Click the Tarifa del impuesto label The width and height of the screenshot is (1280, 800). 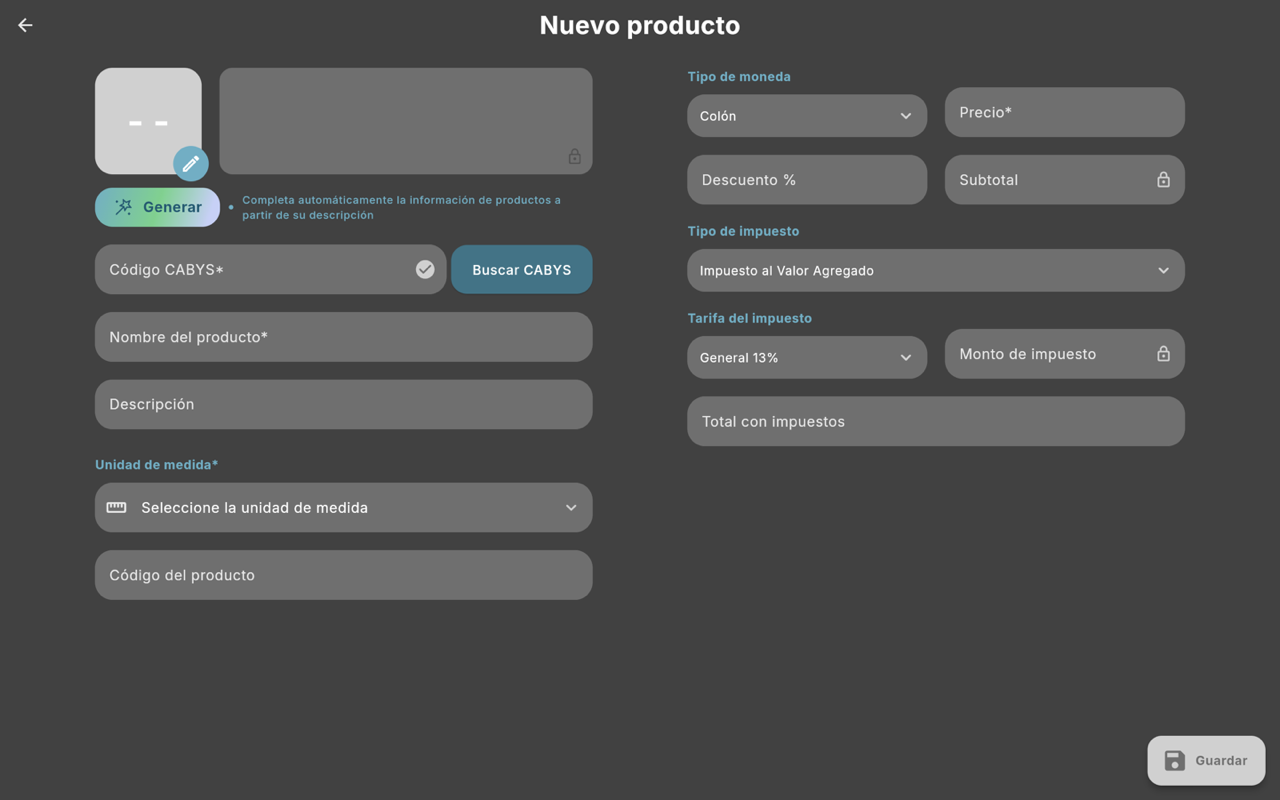(750, 318)
